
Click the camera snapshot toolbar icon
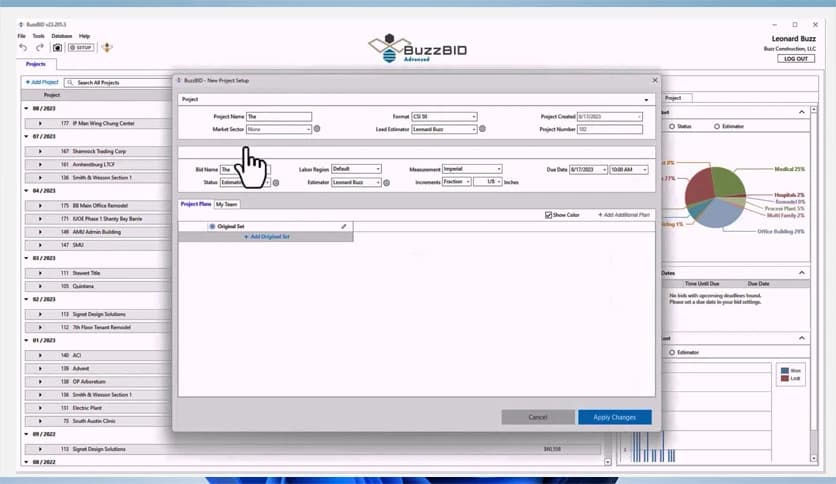[57, 47]
